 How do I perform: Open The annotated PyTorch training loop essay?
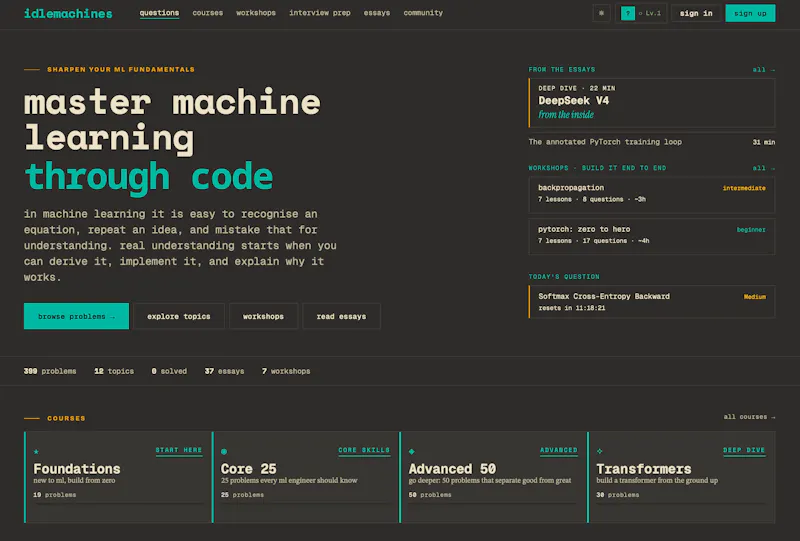click(652, 142)
